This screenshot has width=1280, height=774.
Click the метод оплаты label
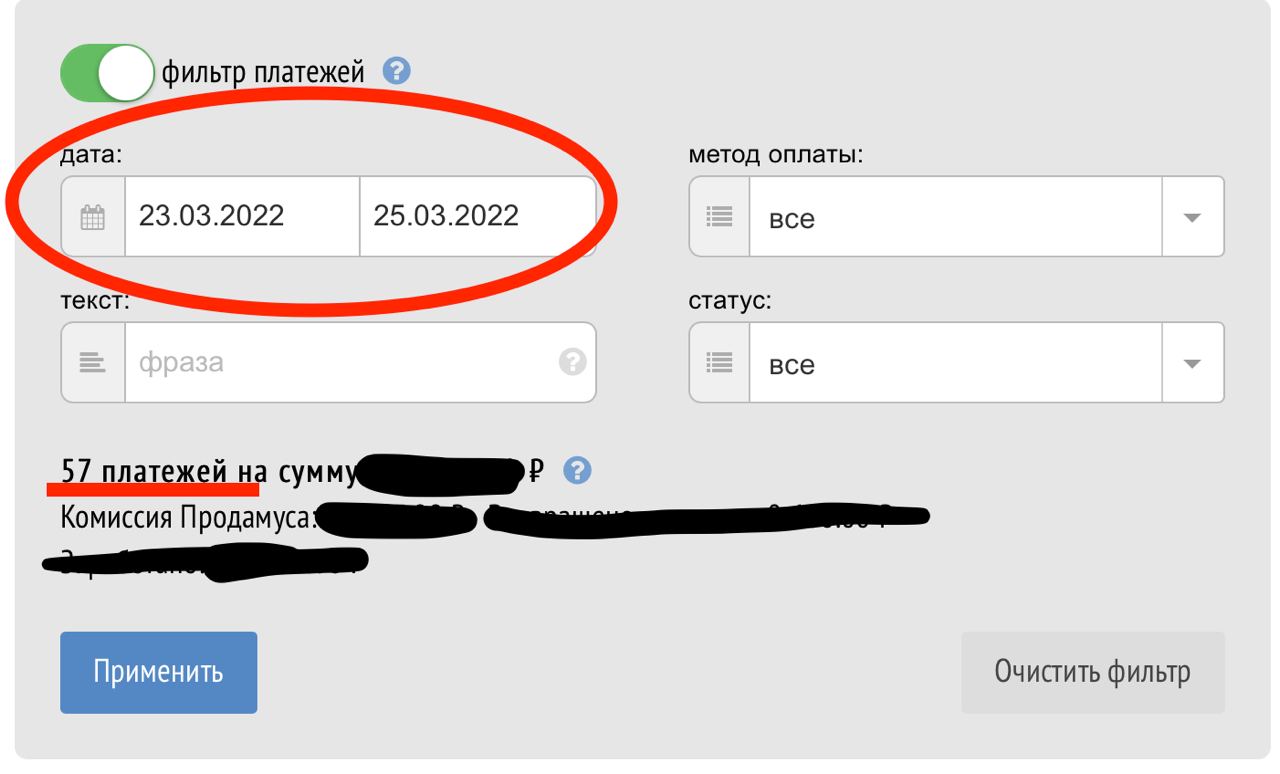pos(776,155)
